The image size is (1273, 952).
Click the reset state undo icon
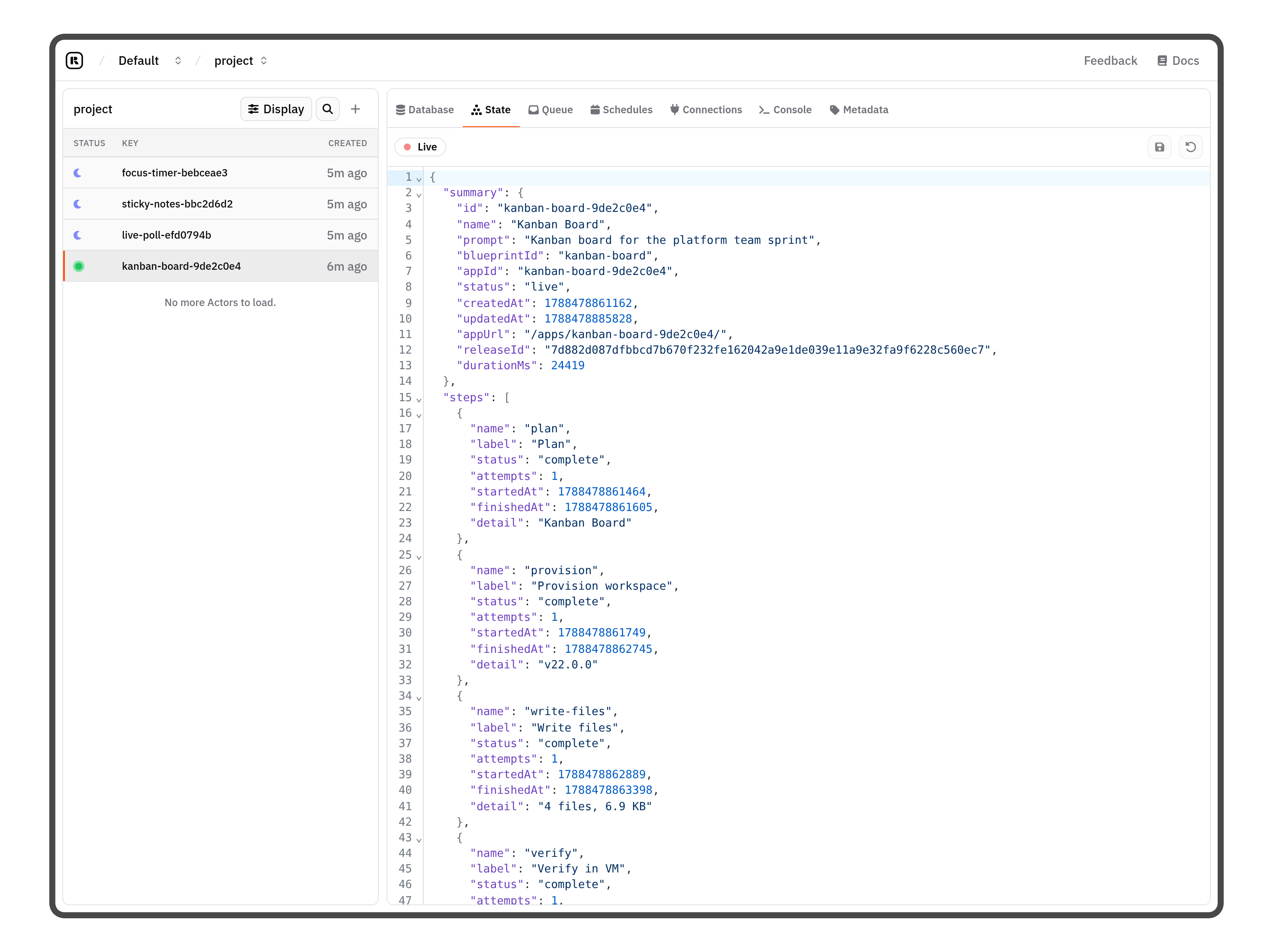tap(1191, 147)
